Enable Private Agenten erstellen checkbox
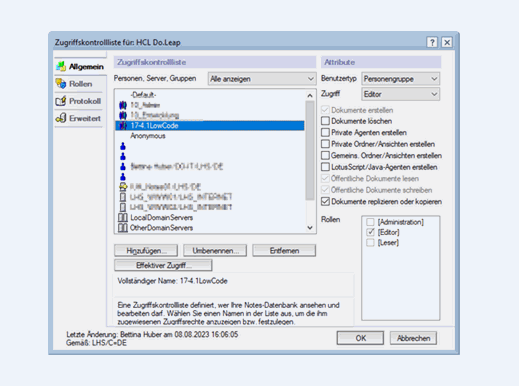The height and width of the screenshot is (386, 519). 325,133
